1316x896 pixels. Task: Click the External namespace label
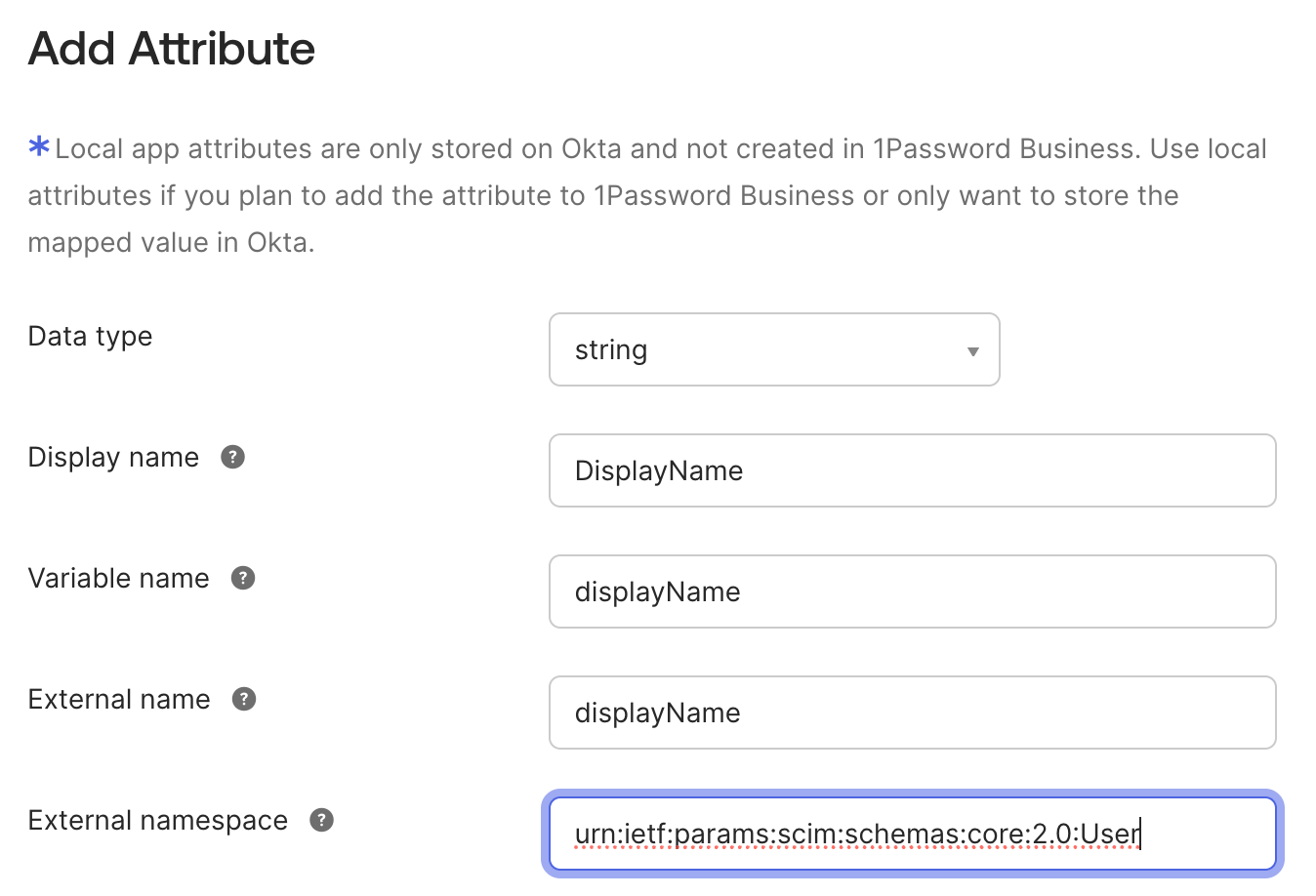[157, 820]
